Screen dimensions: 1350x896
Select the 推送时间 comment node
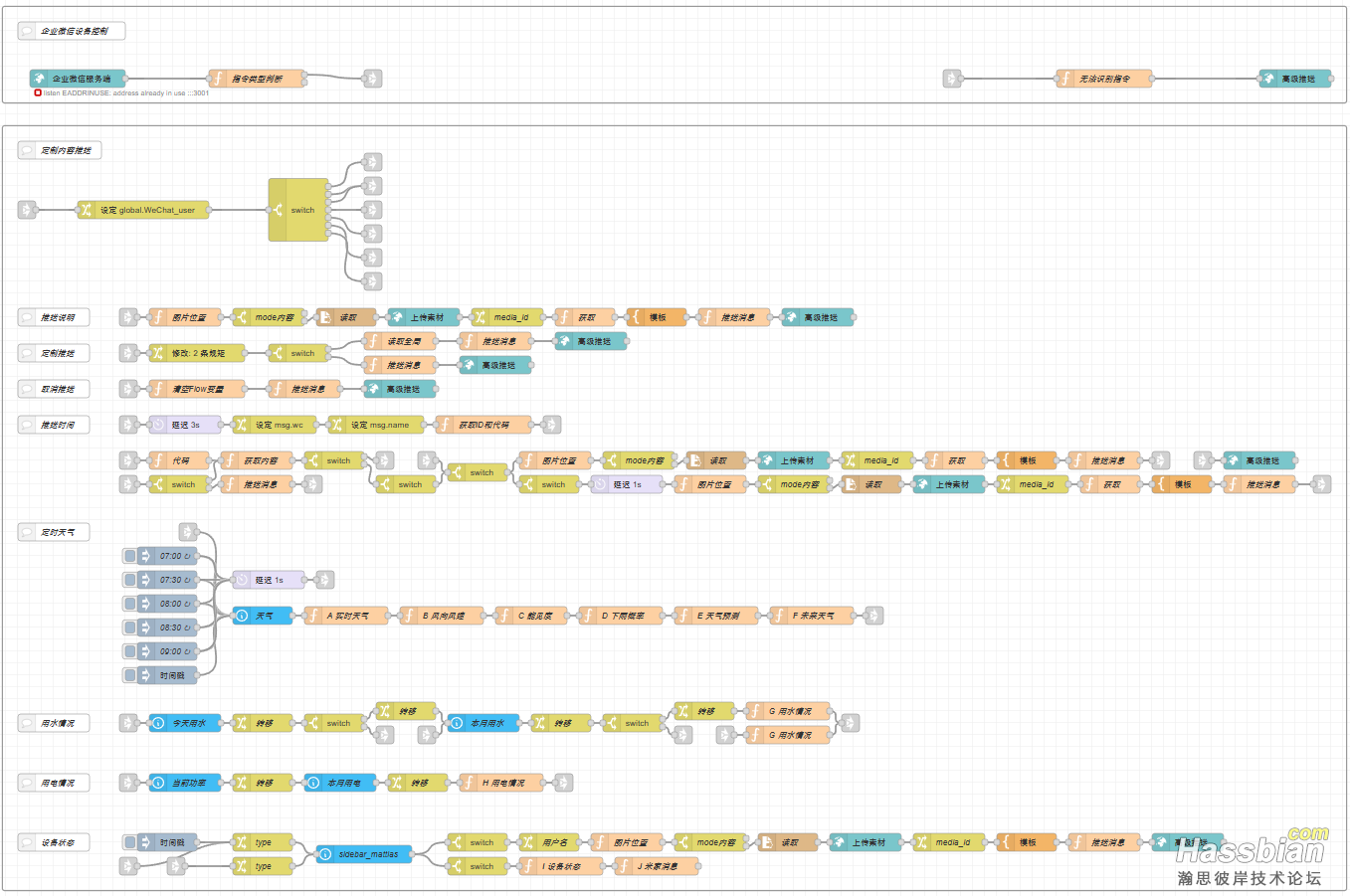(54, 425)
